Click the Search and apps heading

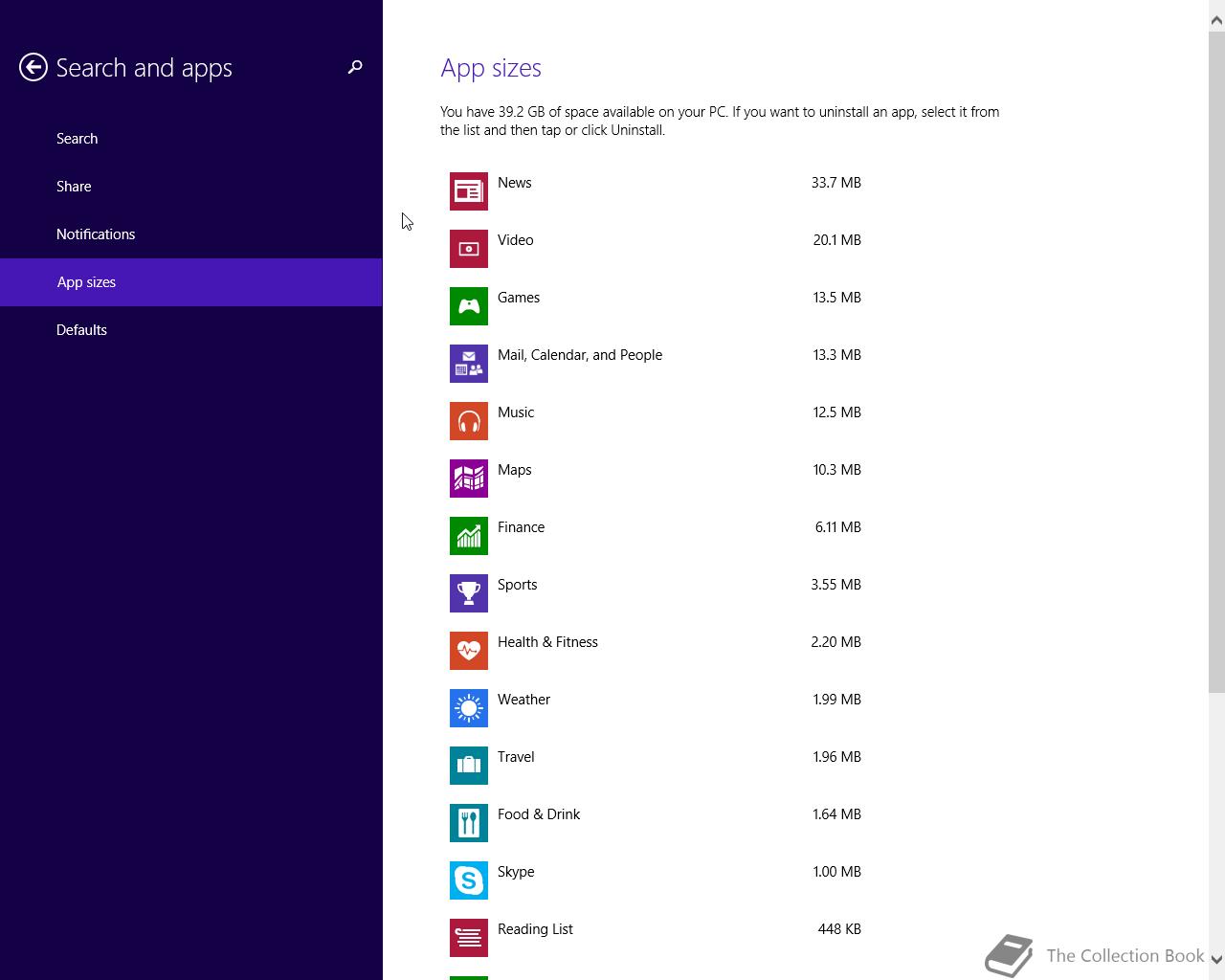pyautogui.click(x=144, y=68)
